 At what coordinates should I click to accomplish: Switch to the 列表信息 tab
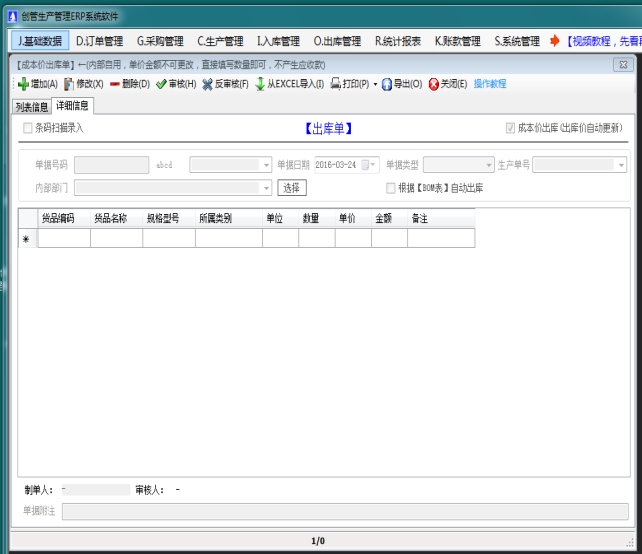pos(31,106)
